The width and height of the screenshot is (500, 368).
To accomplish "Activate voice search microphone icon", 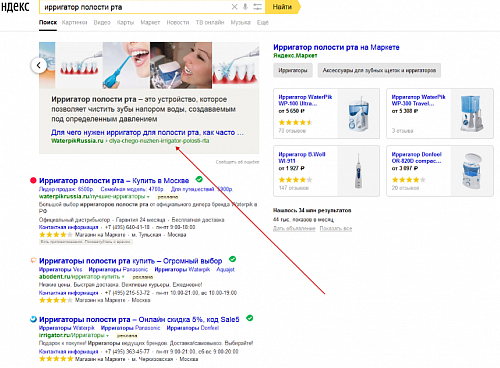I will [245, 7].
